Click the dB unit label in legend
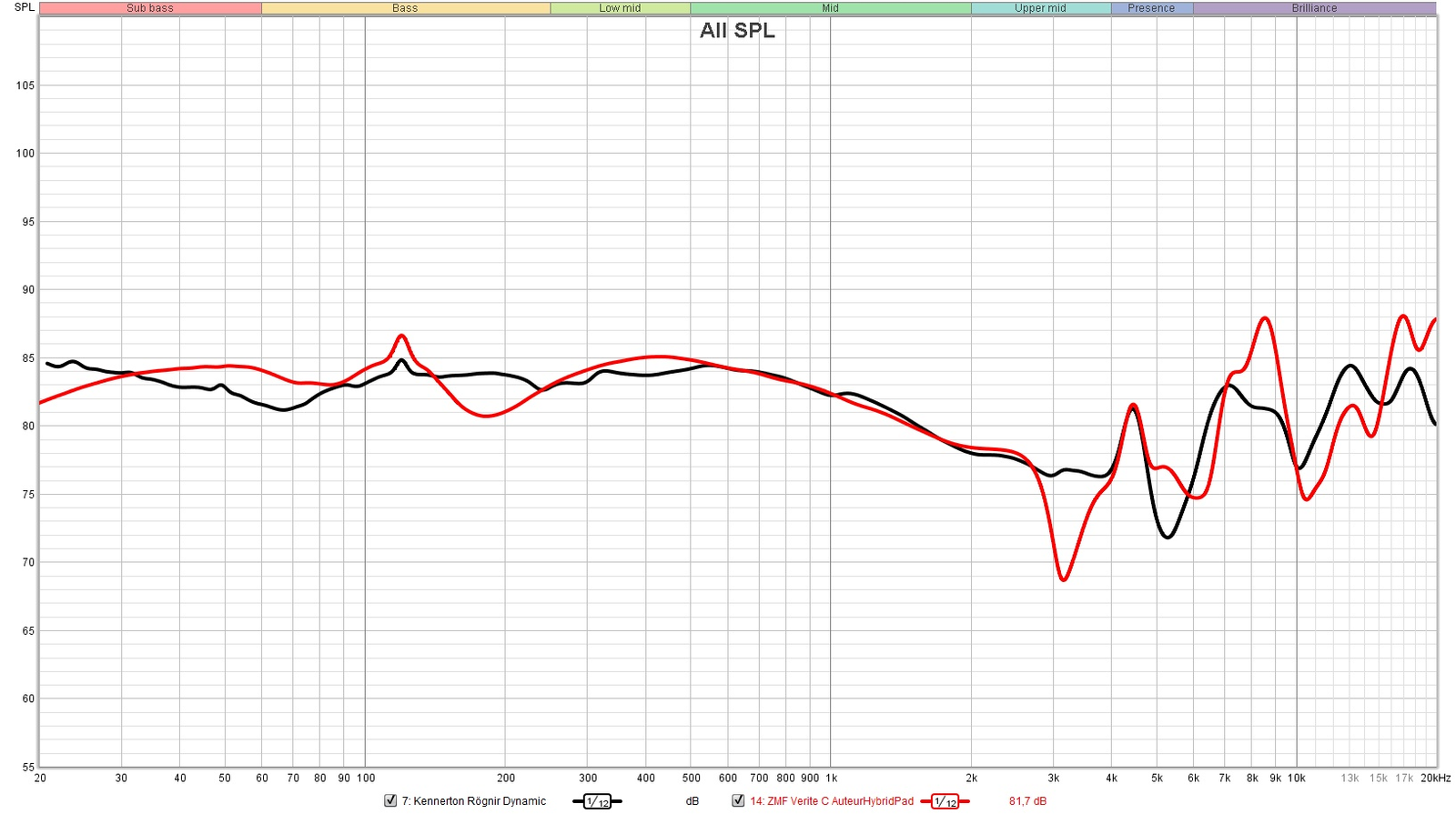 click(x=693, y=801)
